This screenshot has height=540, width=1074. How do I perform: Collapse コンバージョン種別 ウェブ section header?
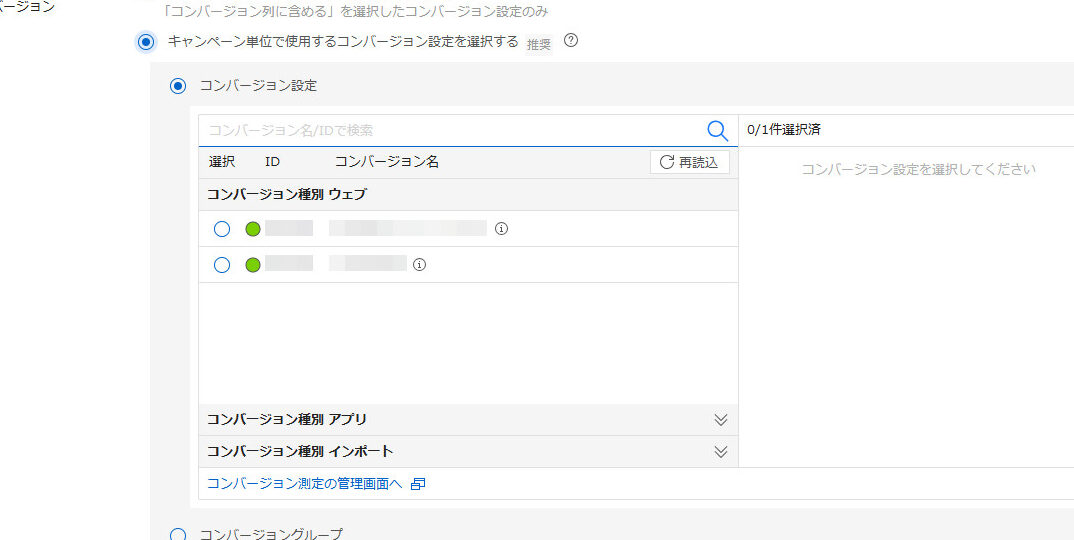469,195
